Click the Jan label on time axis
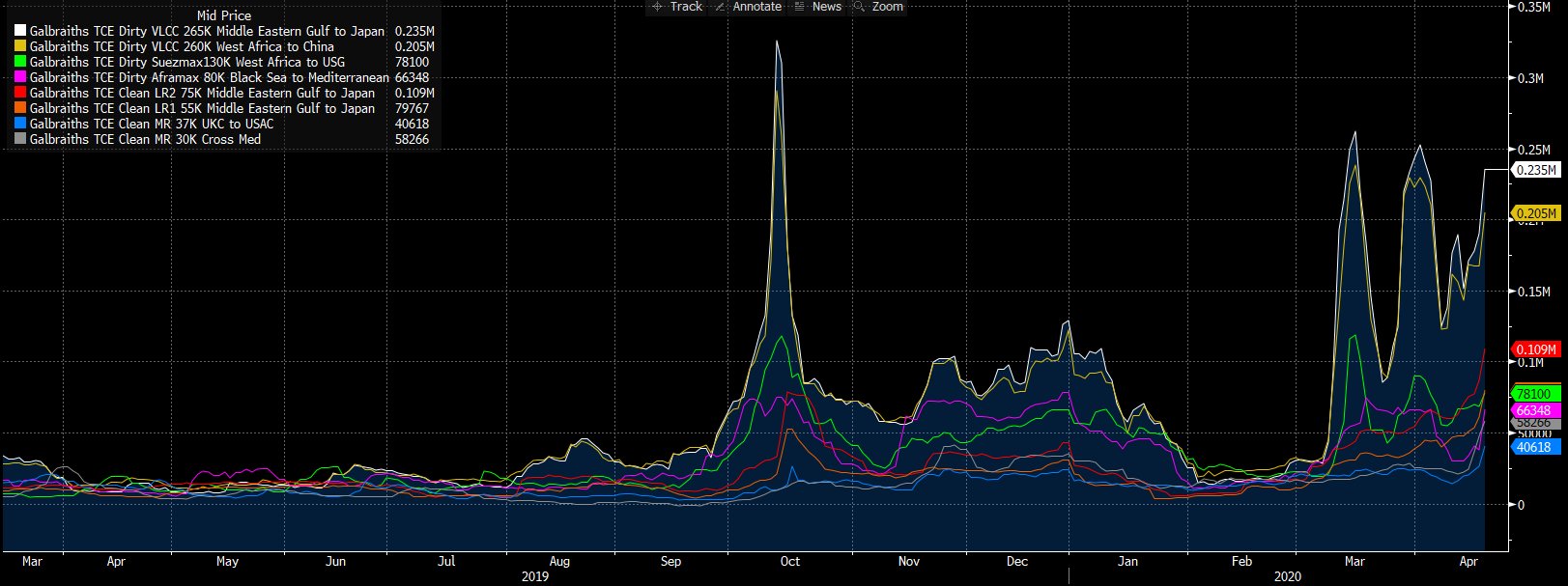This screenshot has width=1568, height=586. (x=1127, y=561)
